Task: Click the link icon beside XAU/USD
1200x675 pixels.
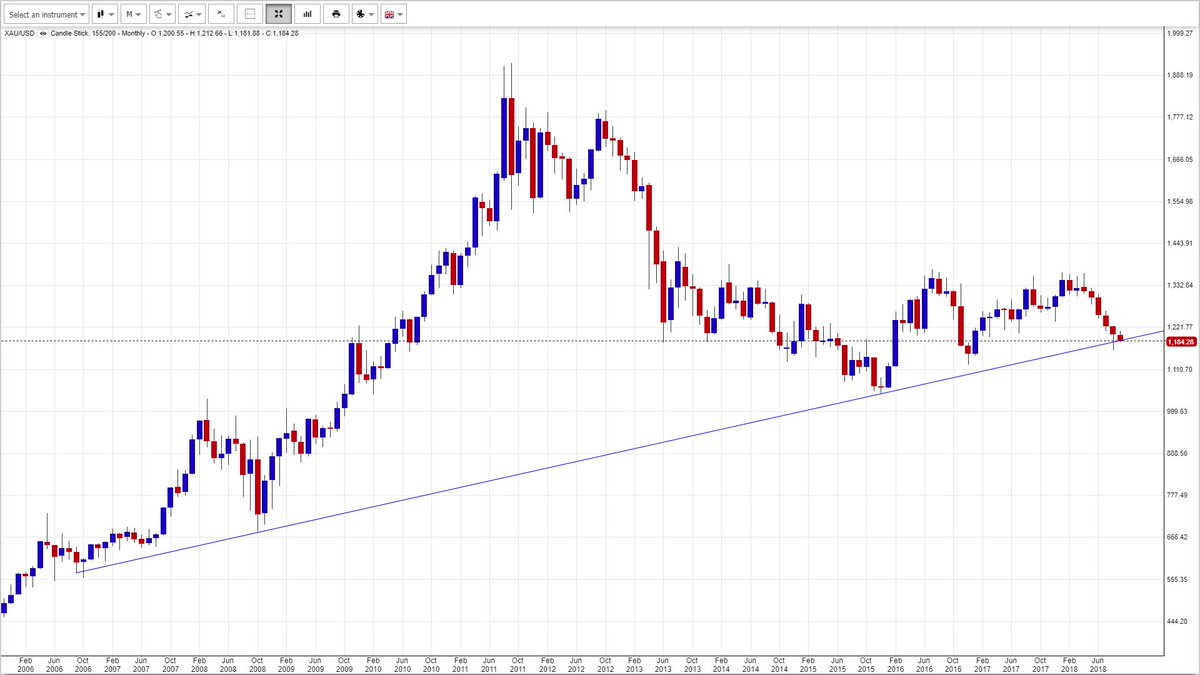Action: click(43, 33)
